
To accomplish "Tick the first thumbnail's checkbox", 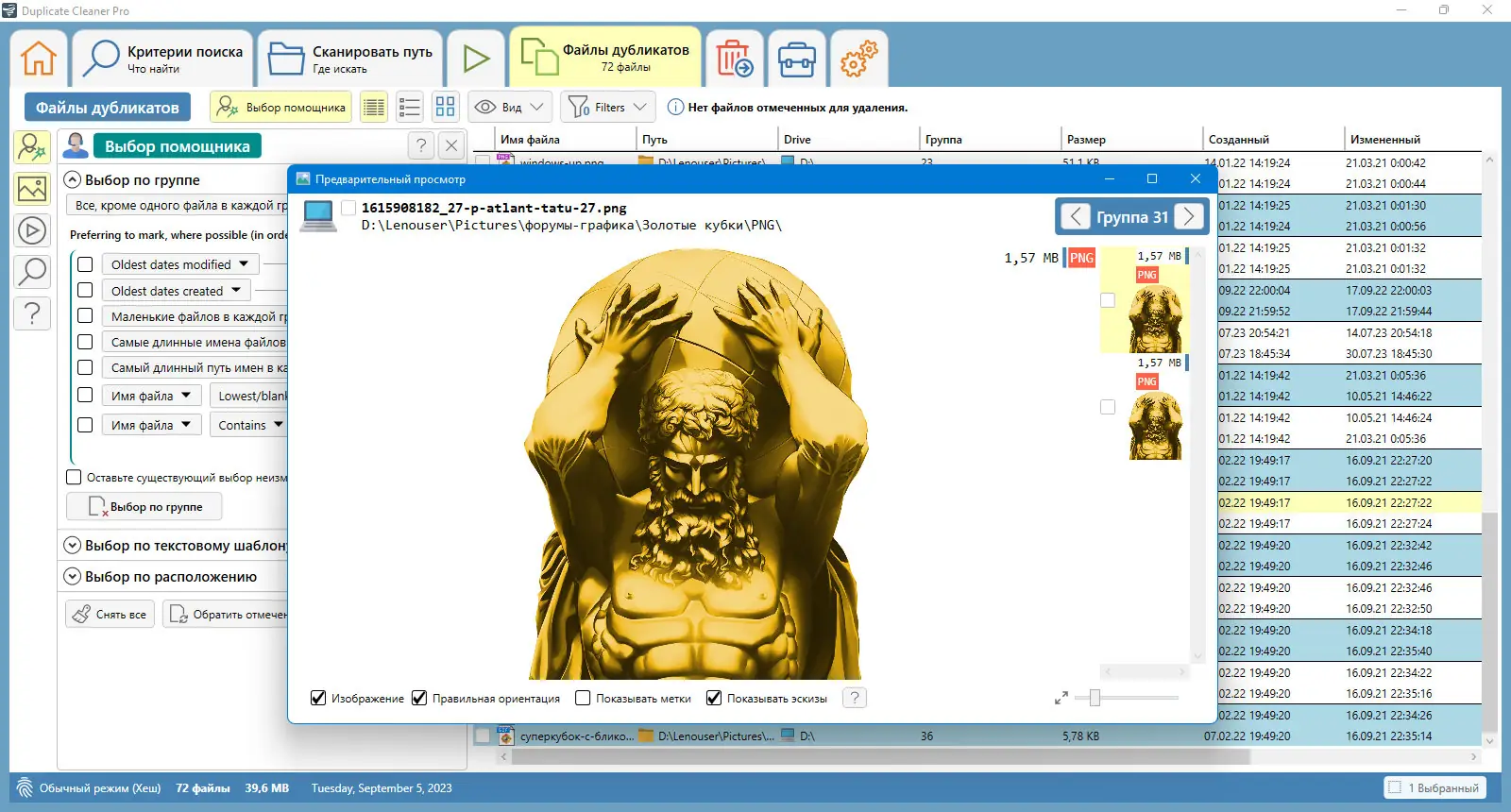I will pos(1108,300).
